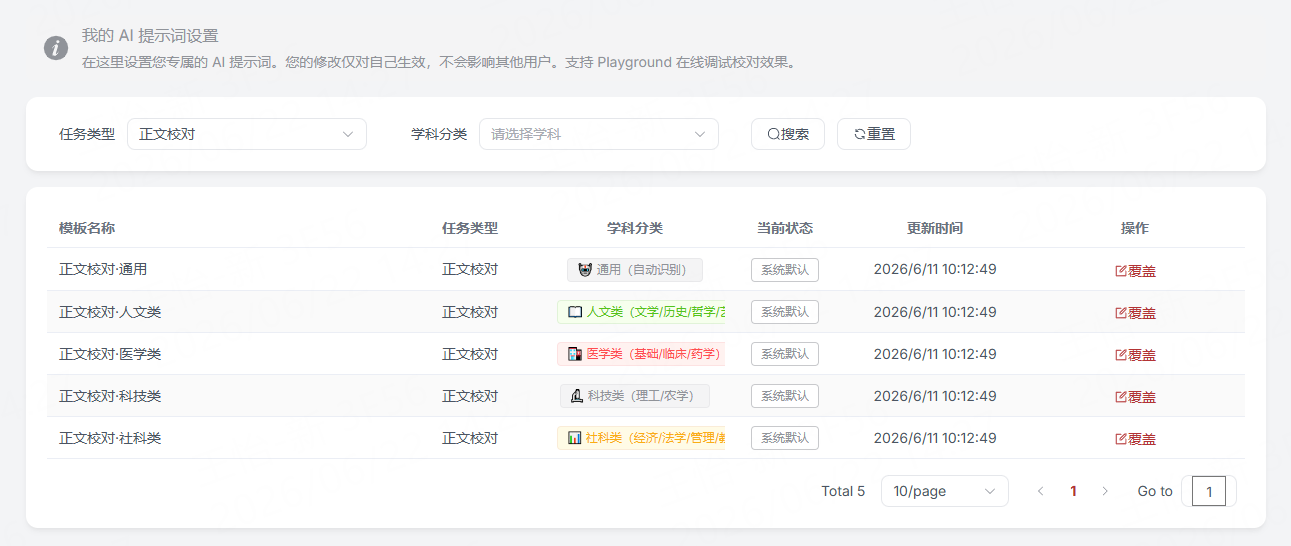Click 正文校对 task type cell in 医学类 row
The image size is (1291, 546).
[x=470, y=354]
